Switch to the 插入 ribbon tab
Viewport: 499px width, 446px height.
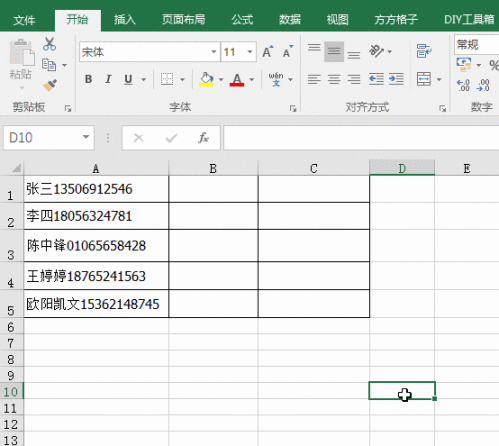pos(125,20)
